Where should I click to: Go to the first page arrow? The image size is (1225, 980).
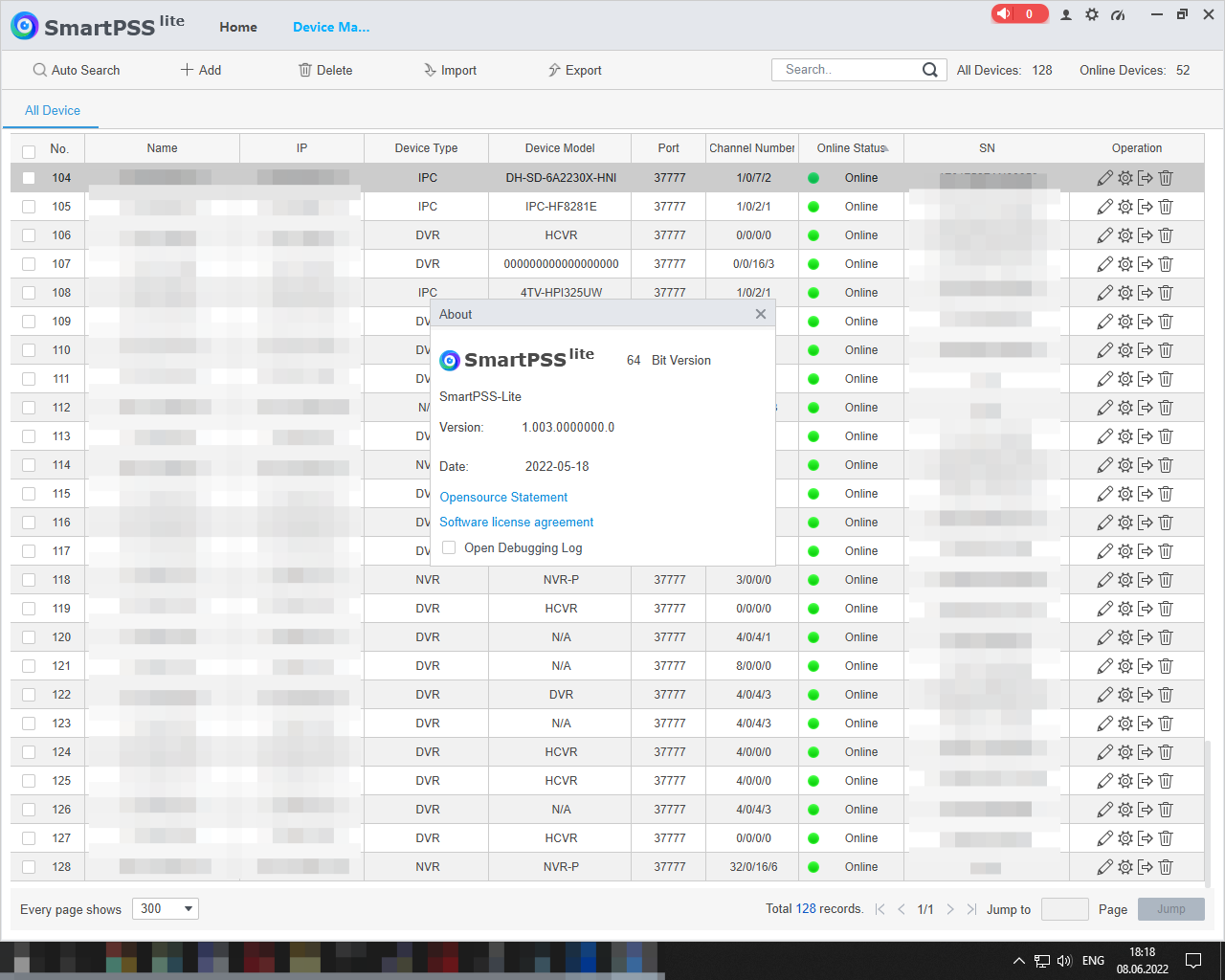880,909
